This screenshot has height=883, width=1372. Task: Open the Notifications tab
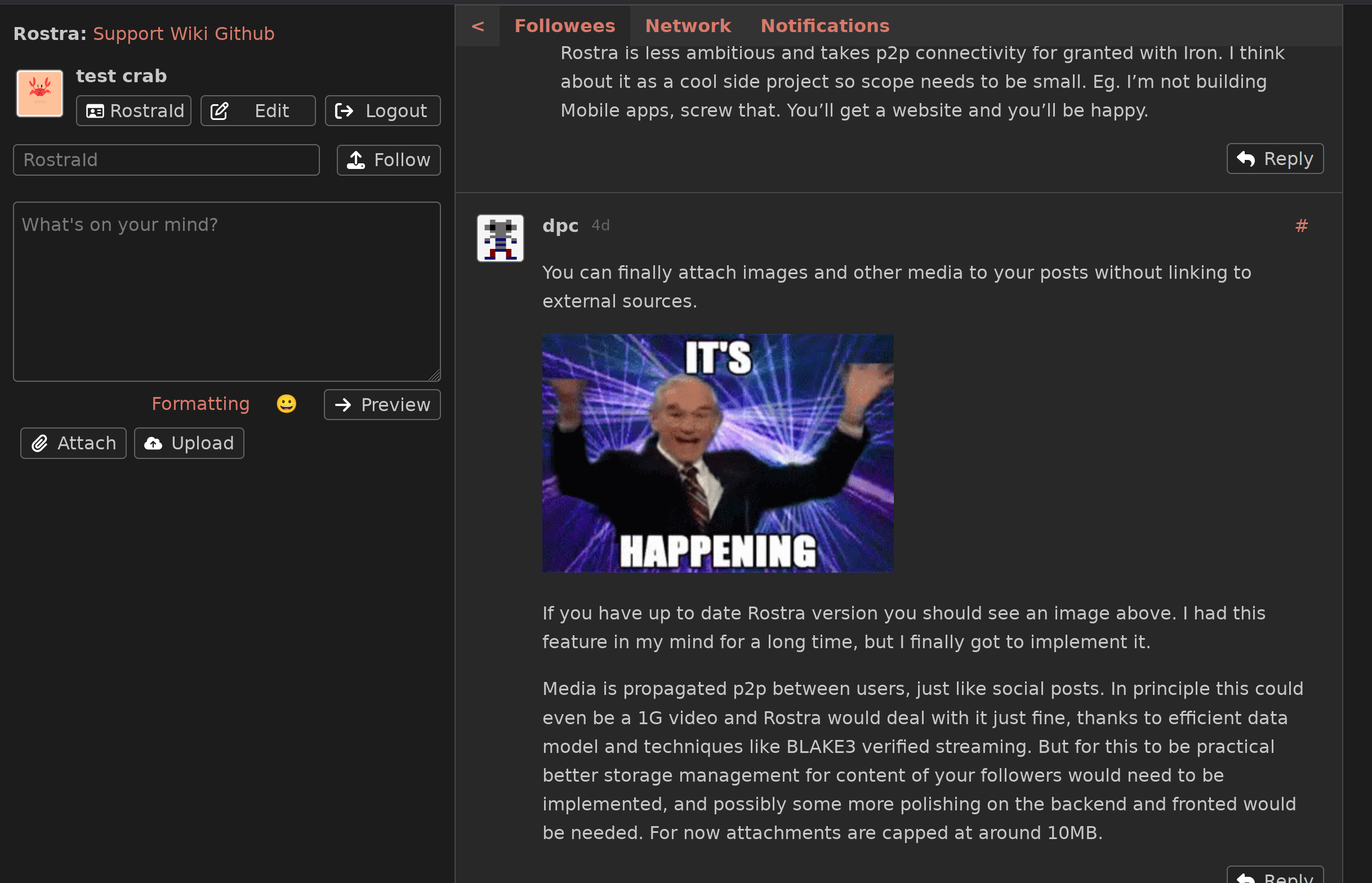coord(825,26)
